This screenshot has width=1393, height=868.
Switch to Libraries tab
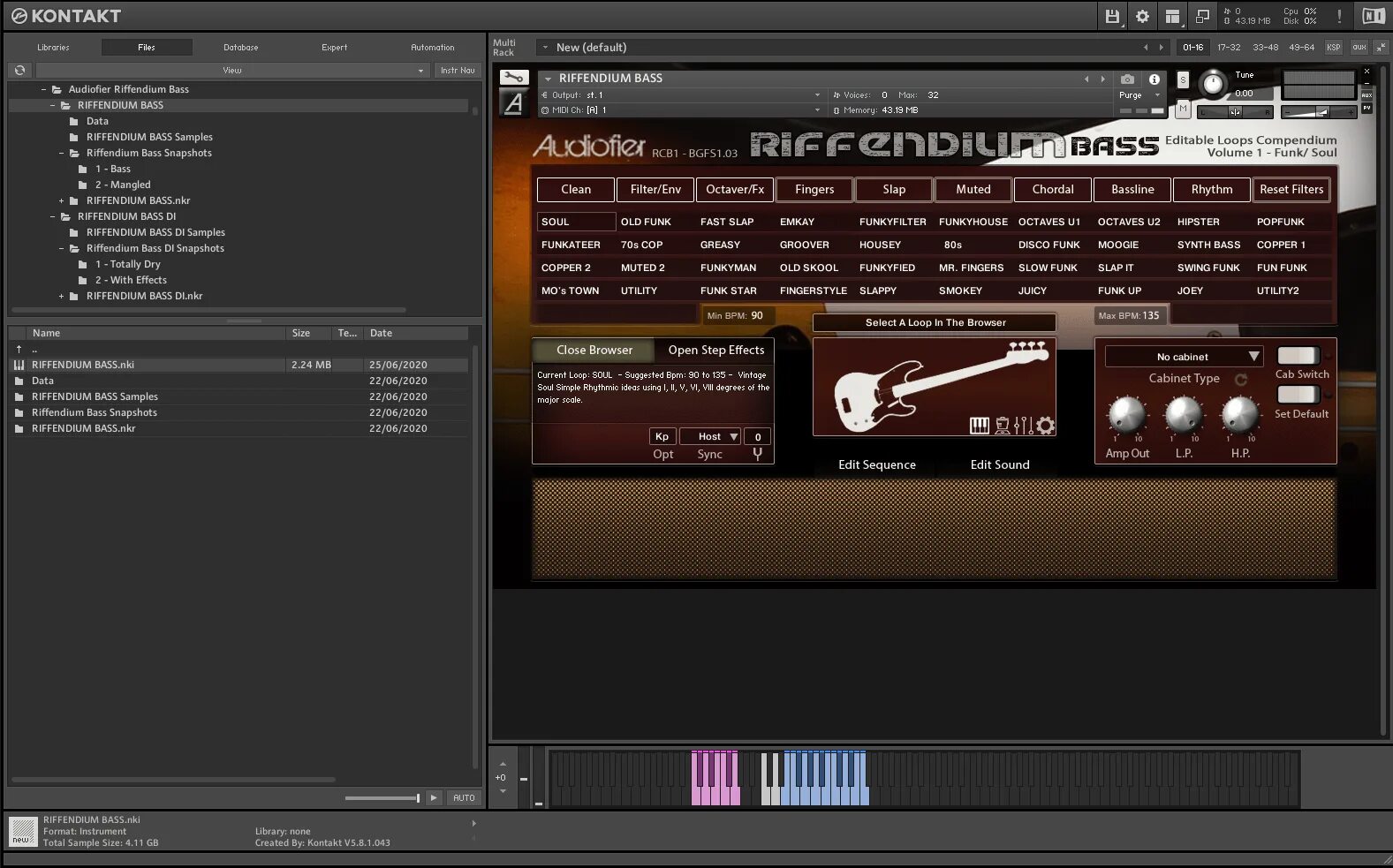[53, 48]
